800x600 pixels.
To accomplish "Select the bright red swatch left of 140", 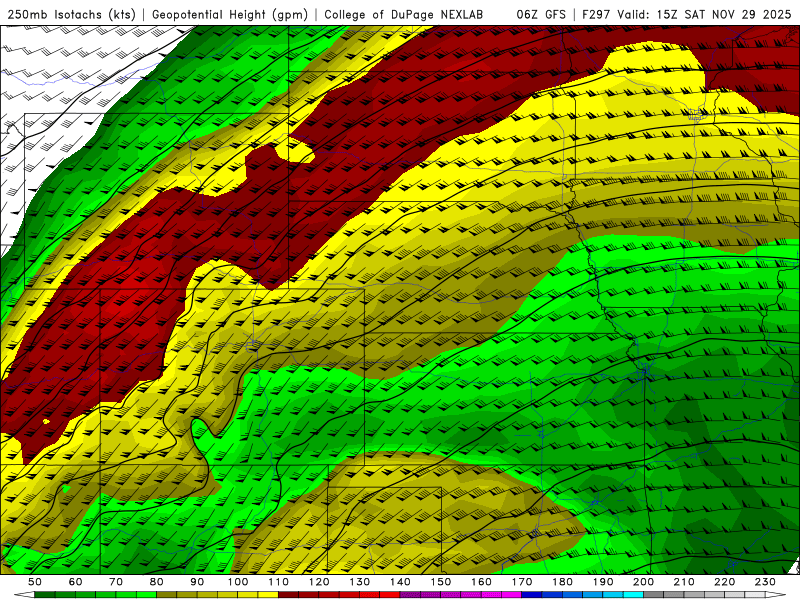I will tap(390, 595).
